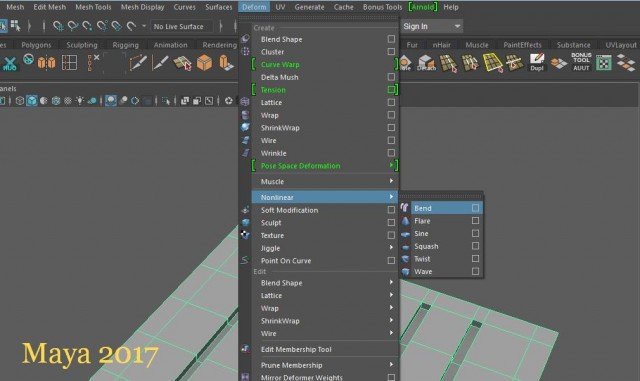Open Soft Modification option box

[391, 209]
